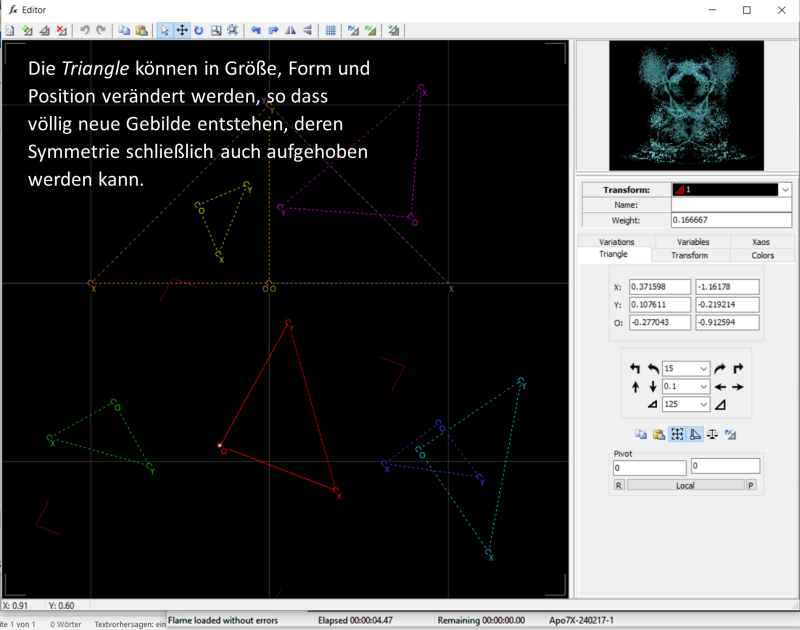Click the Weight input field
The height and width of the screenshot is (630, 800).
click(731, 220)
